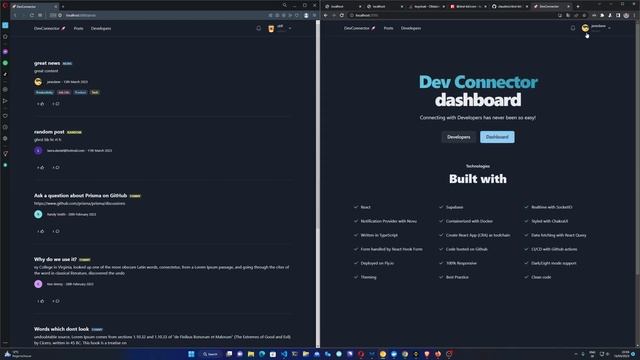Click 'Clean code' list item
The width and height of the screenshot is (640, 360).
coord(541,277)
